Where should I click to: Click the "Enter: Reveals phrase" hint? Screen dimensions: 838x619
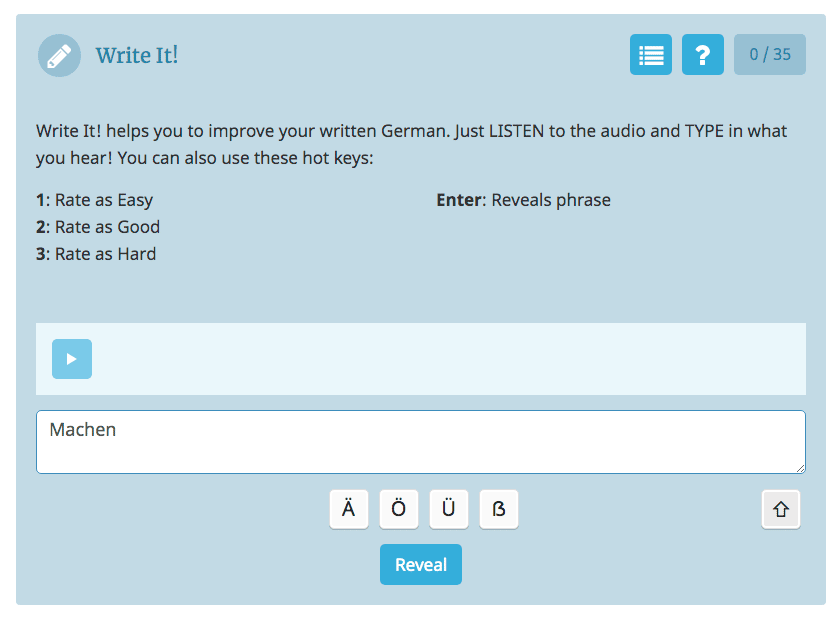(x=523, y=200)
